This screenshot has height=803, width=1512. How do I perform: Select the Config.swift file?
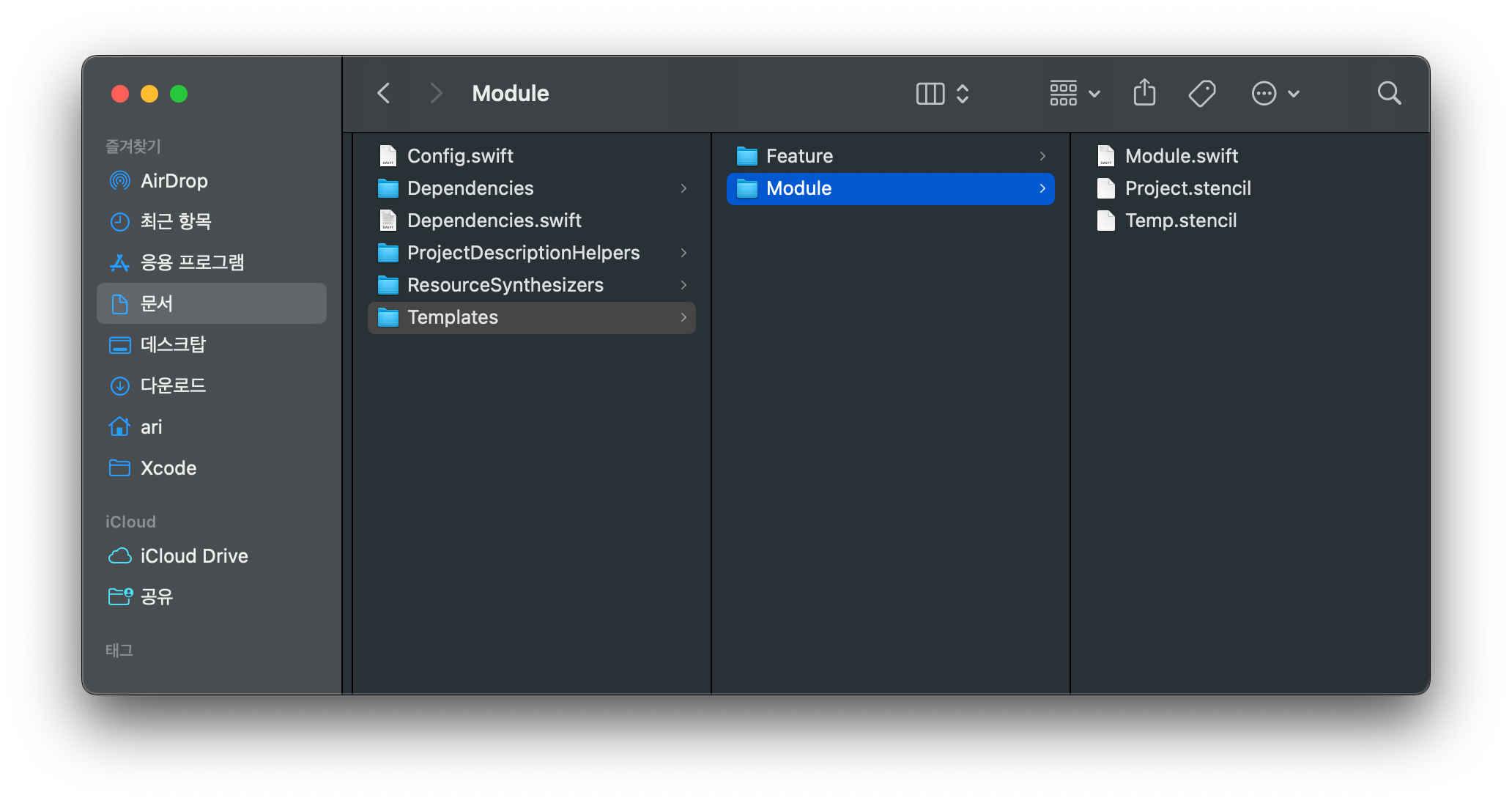[460, 156]
